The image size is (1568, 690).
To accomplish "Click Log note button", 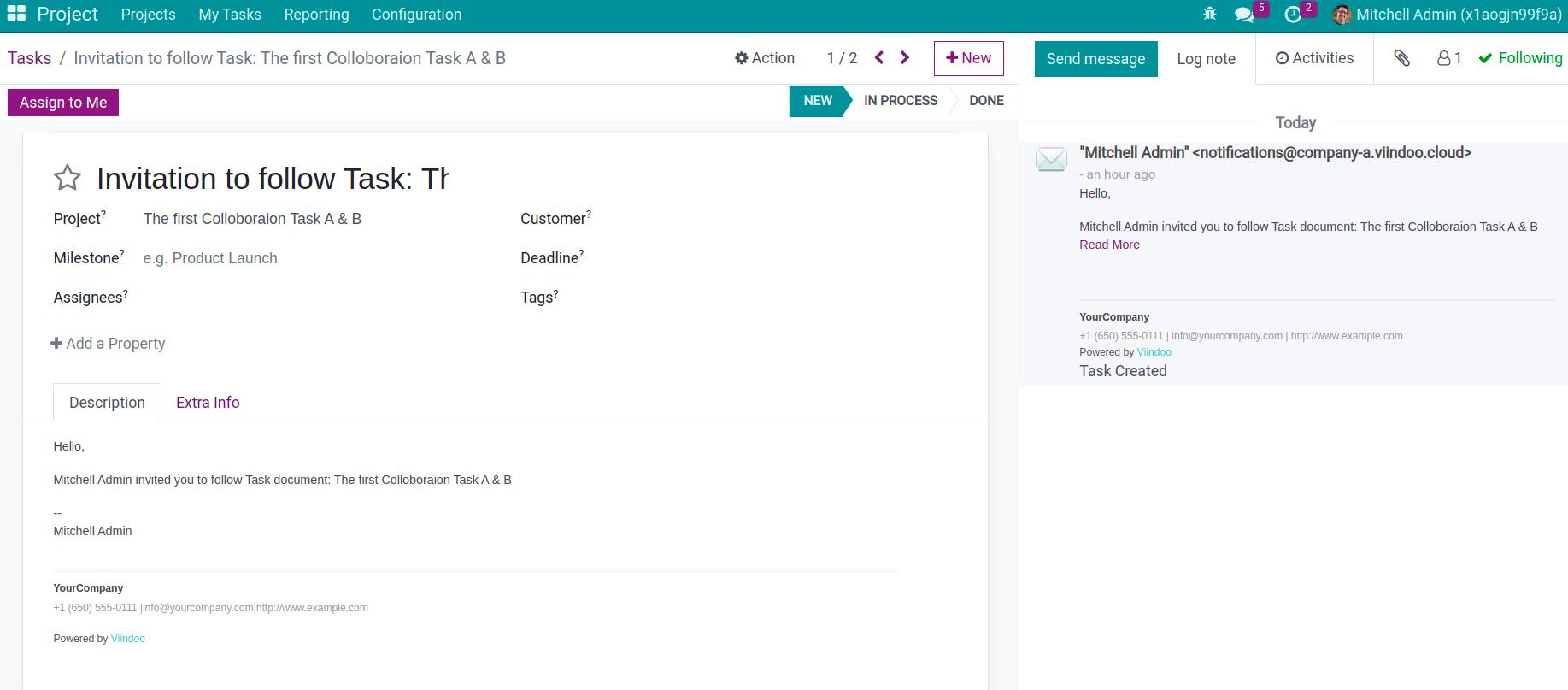I will coord(1206,59).
